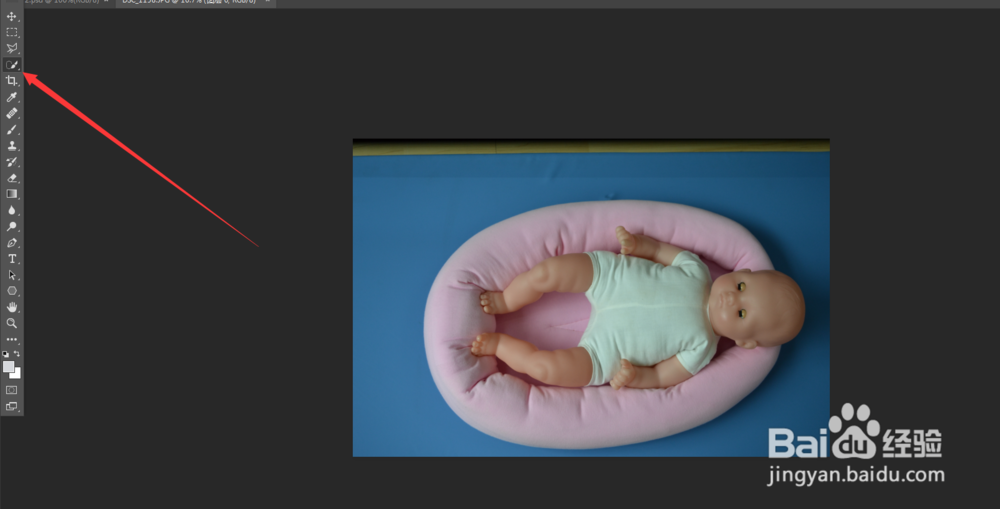Select the Pen tool
The image size is (1000, 509).
pyautogui.click(x=11, y=243)
